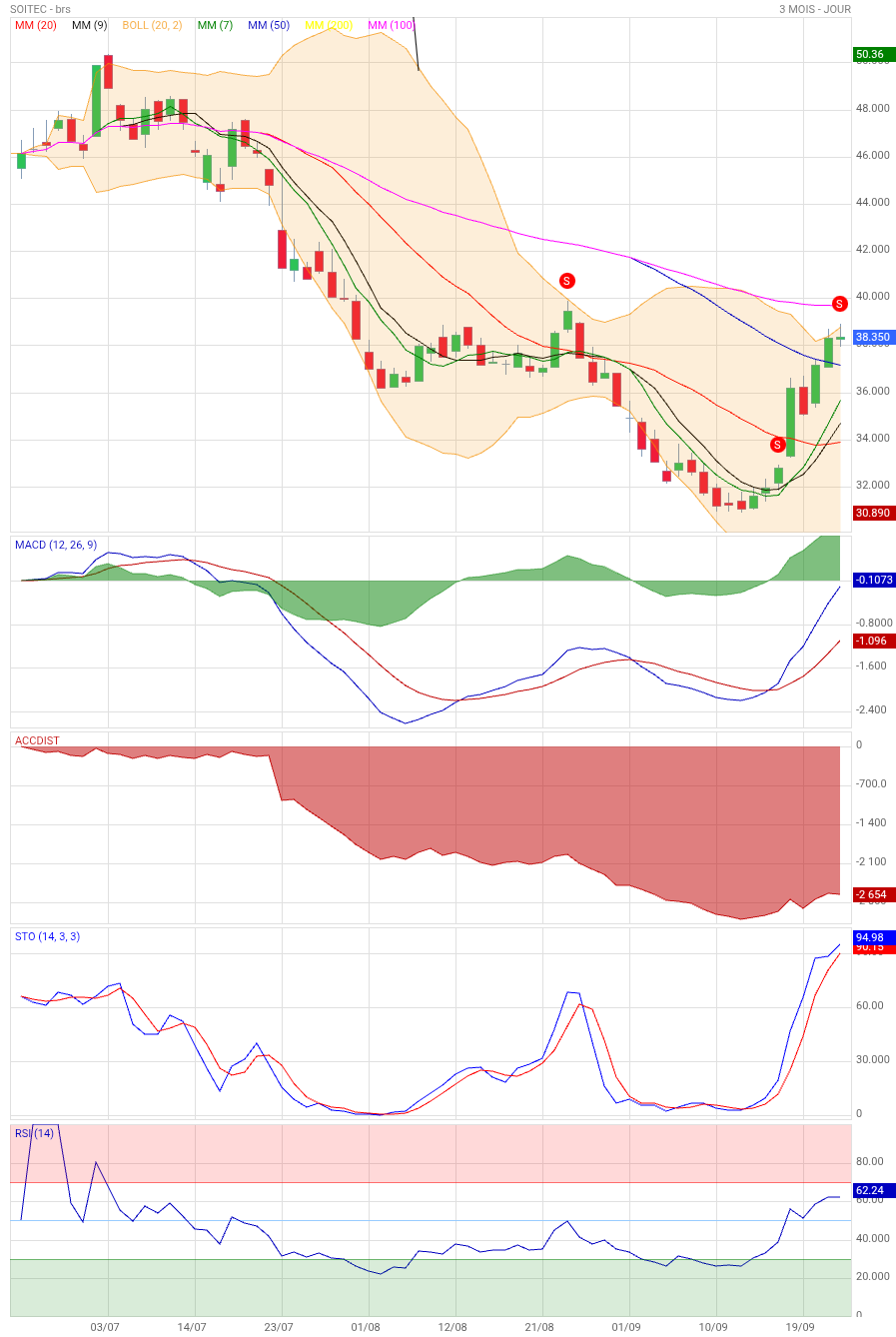896x1337 pixels.
Task: Click the SOITEC - brs chart title
Action: [41, 9]
